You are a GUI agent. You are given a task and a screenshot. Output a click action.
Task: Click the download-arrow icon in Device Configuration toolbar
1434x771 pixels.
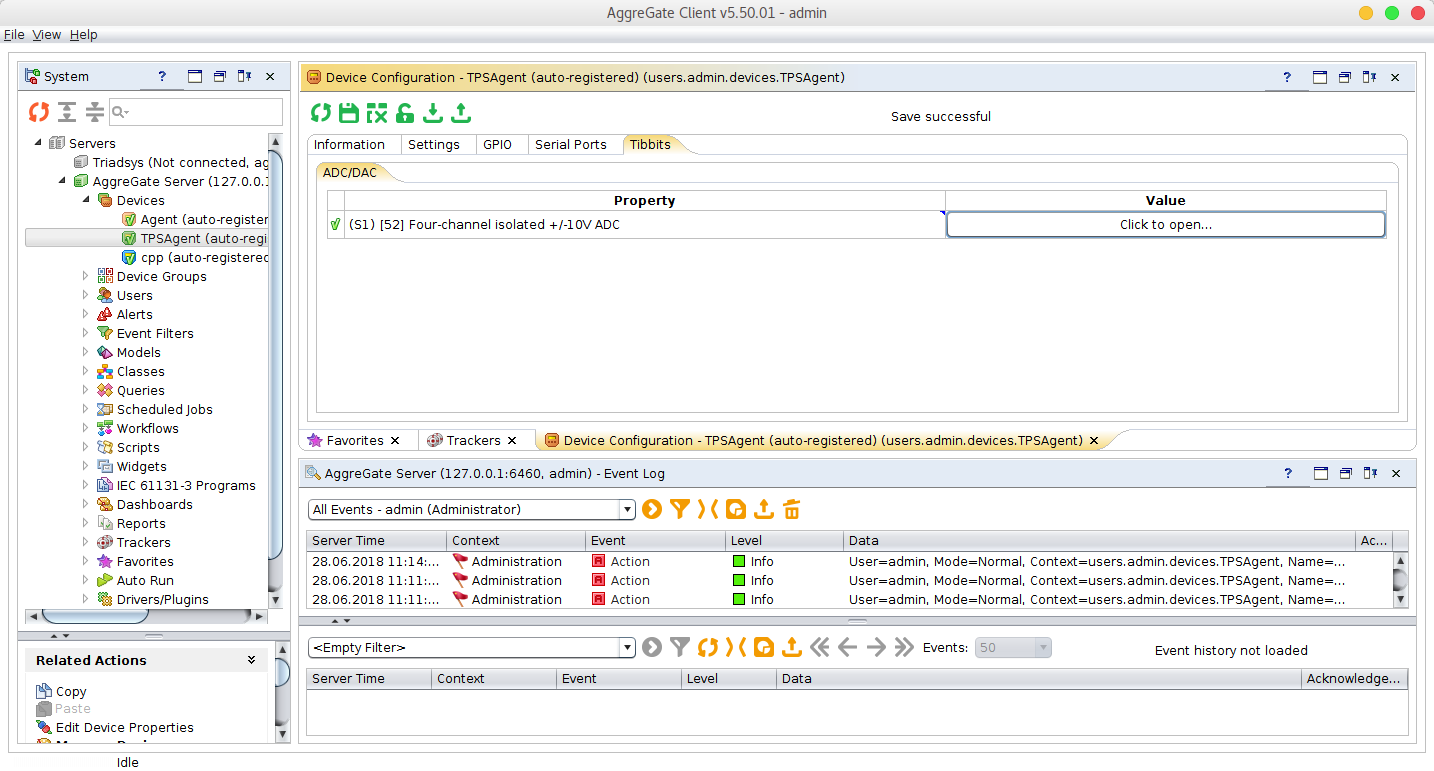[x=433, y=113]
